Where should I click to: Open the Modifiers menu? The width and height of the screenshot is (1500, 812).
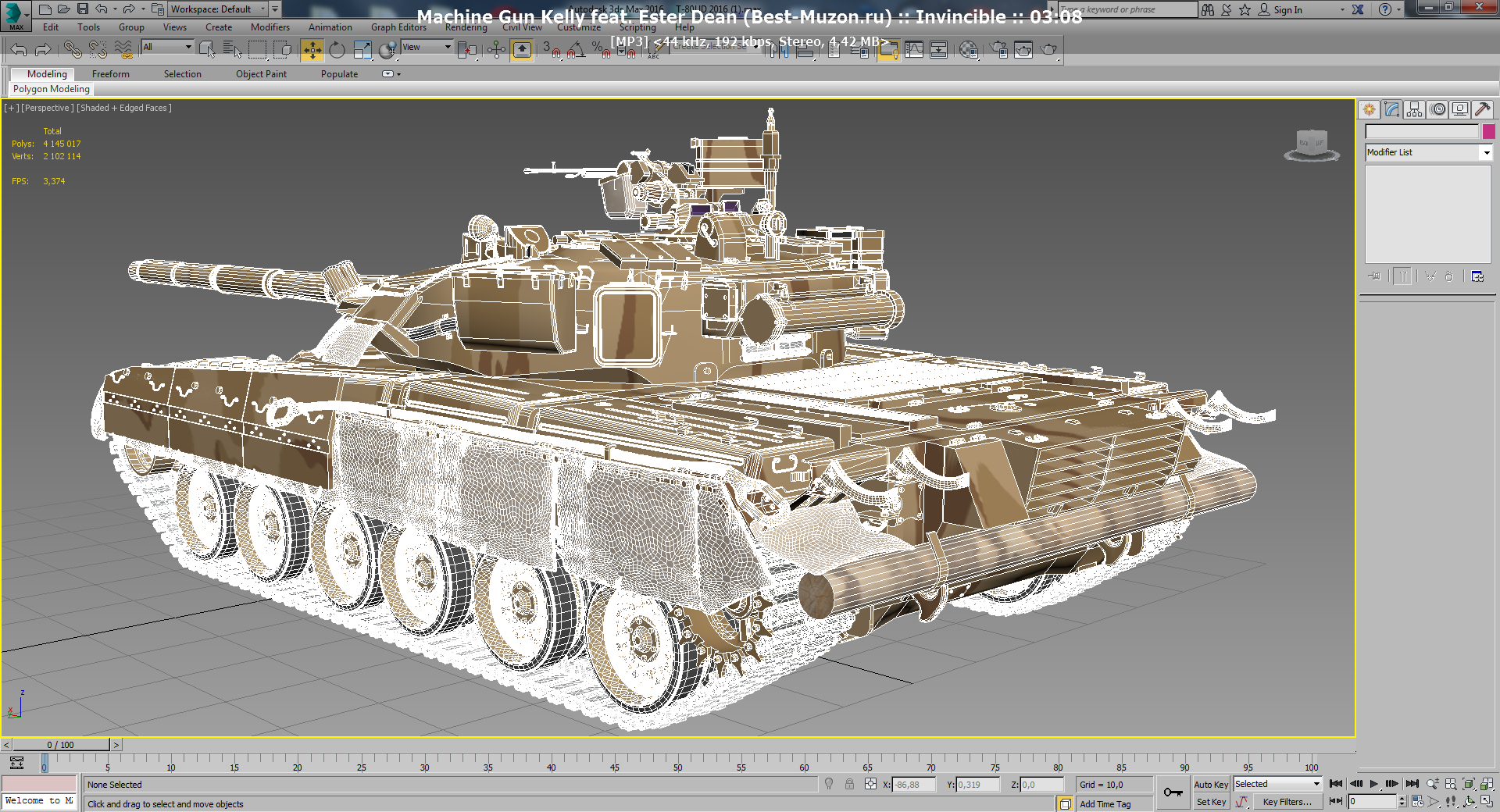pyautogui.click(x=270, y=27)
